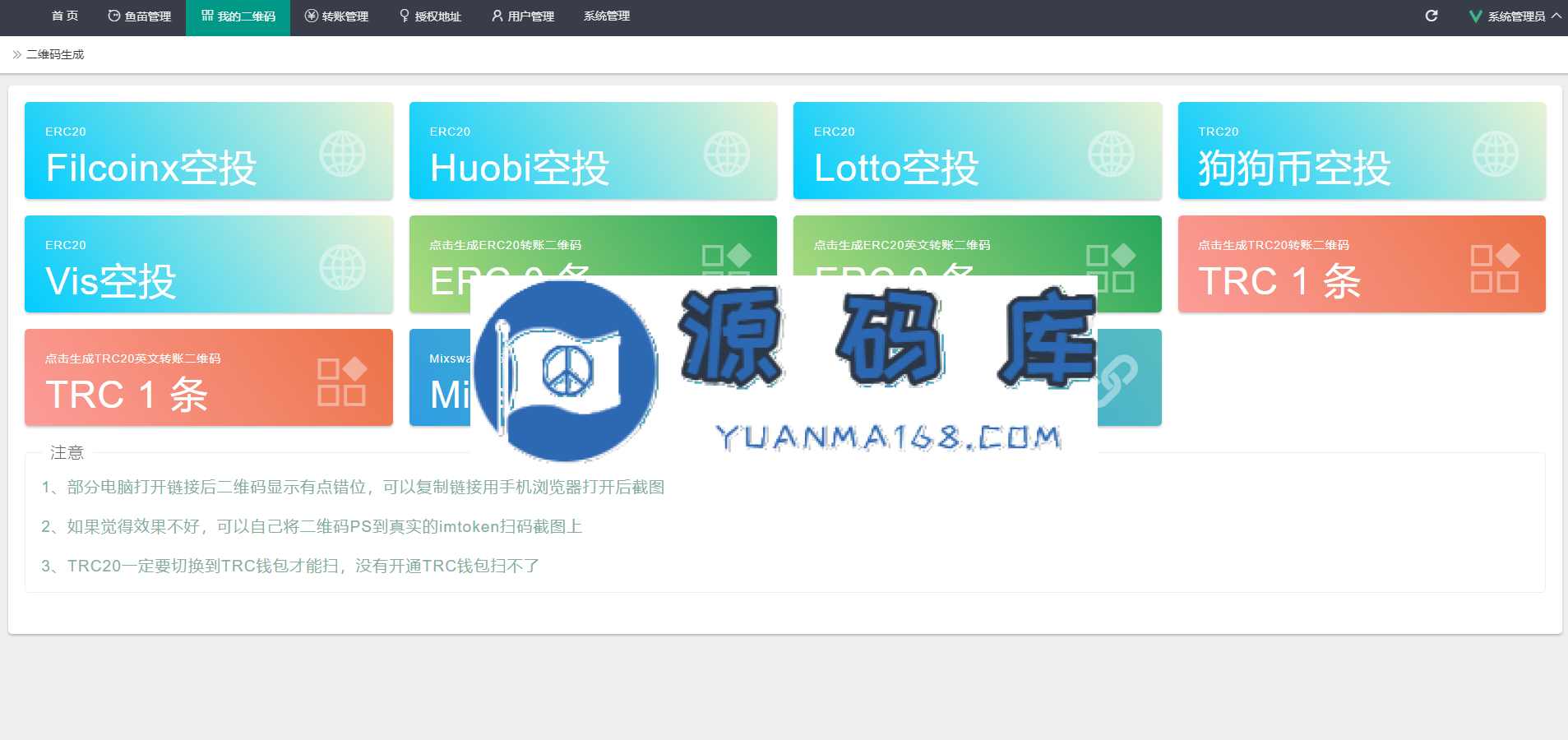Open the Huobi空投 card
1568x740 pixels.
(593, 150)
